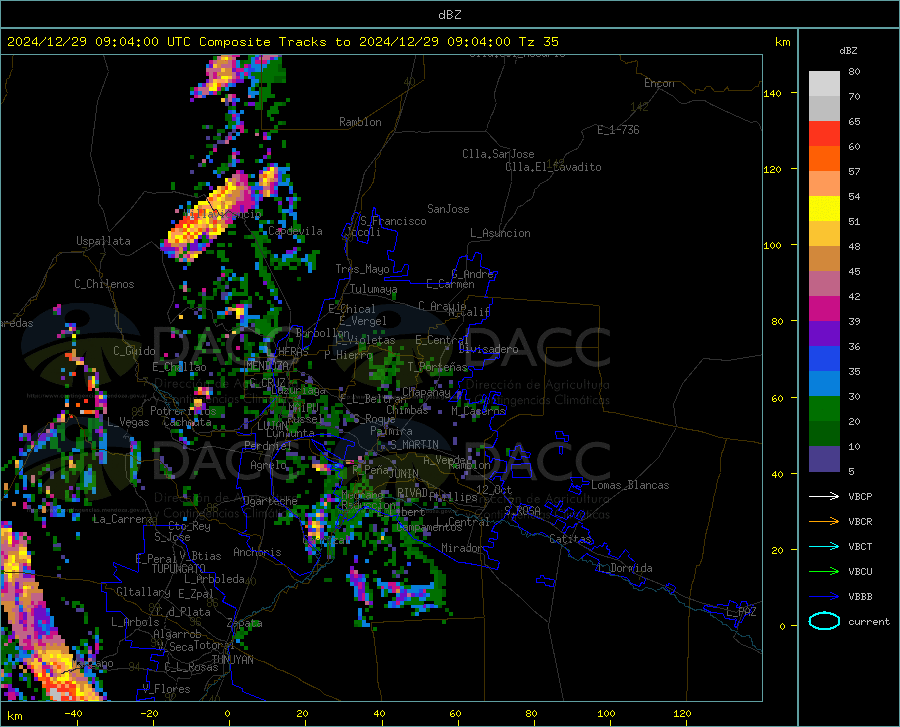900x727 pixels.
Task: Click the 'Anchoris' map label
Action: coord(257,552)
